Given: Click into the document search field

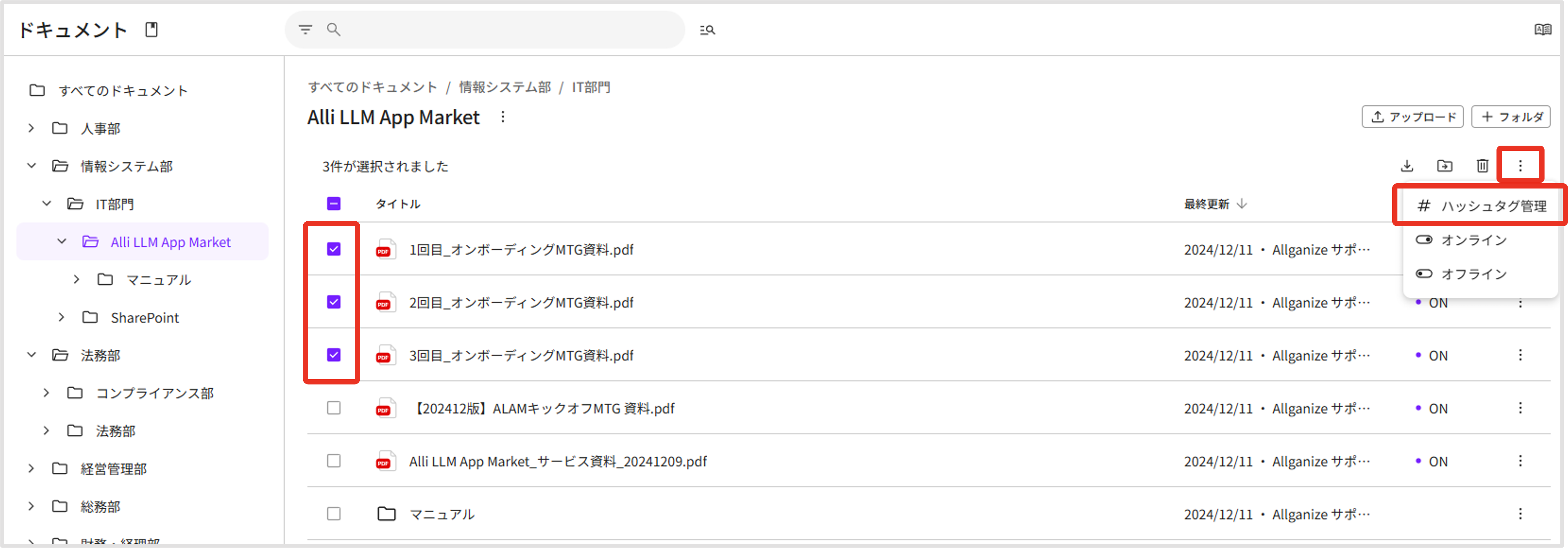Looking at the screenshot, I should click(x=505, y=29).
